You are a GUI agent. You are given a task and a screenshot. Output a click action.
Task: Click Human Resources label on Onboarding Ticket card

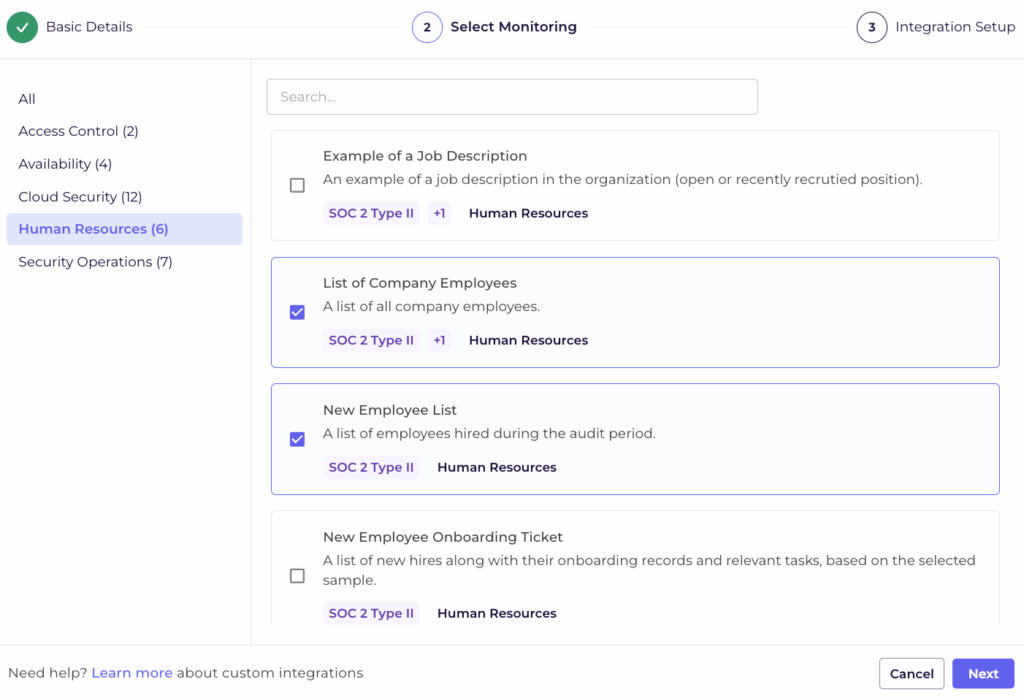[497, 613]
